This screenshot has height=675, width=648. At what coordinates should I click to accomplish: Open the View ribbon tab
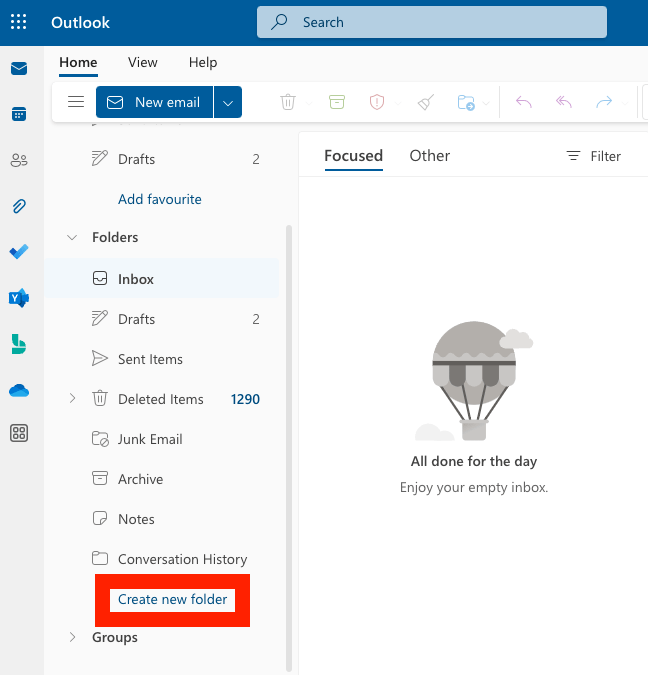142,62
